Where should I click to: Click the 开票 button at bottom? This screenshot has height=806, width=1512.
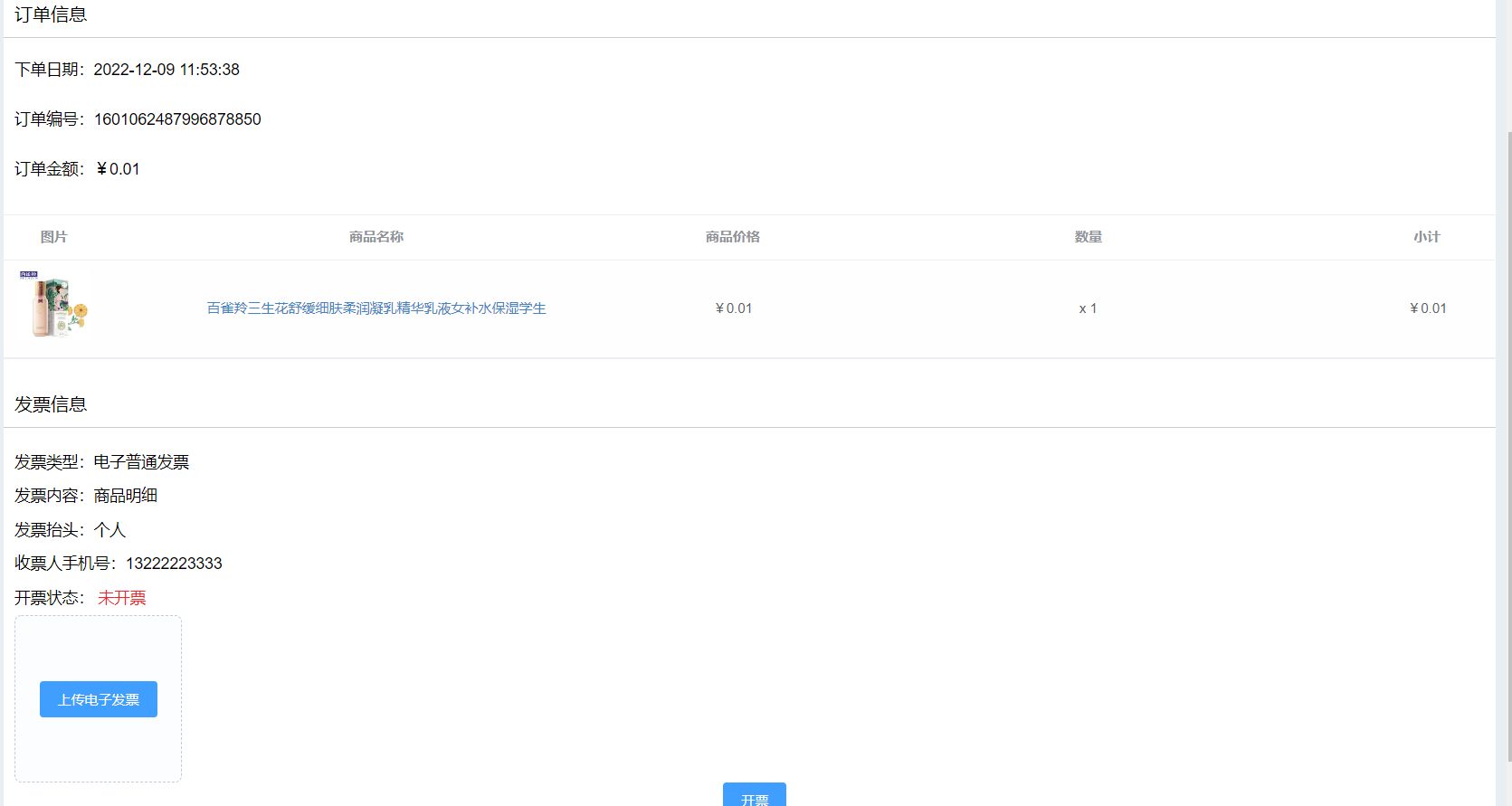[755, 794]
